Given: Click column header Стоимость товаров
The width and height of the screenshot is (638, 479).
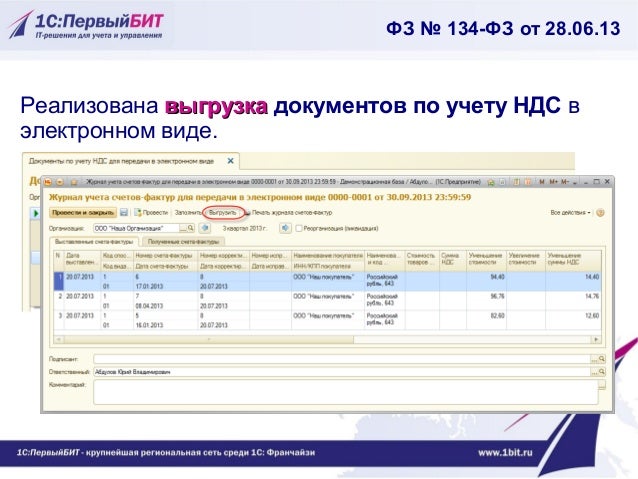Looking at the screenshot, I should 422,259.
